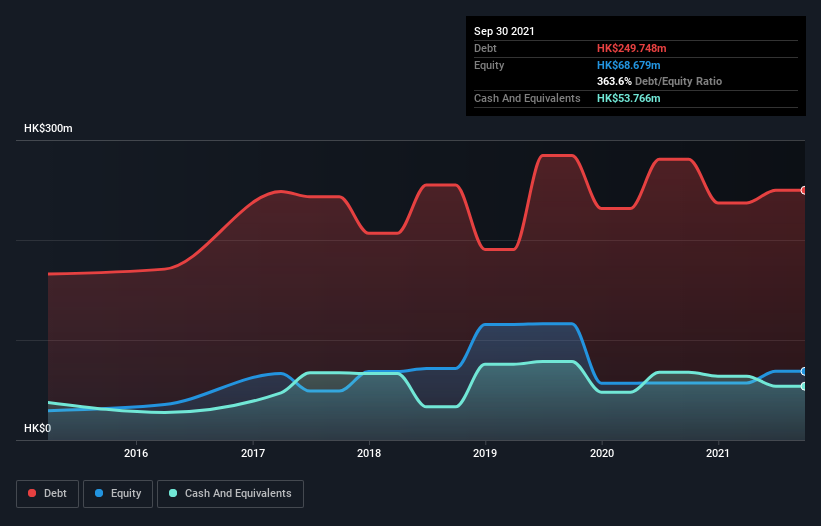Image resolution: width=821 pixels, height=526 pixels.
Task: Click the teal Cash endpoint marker
Action: [x=804, y=386]
